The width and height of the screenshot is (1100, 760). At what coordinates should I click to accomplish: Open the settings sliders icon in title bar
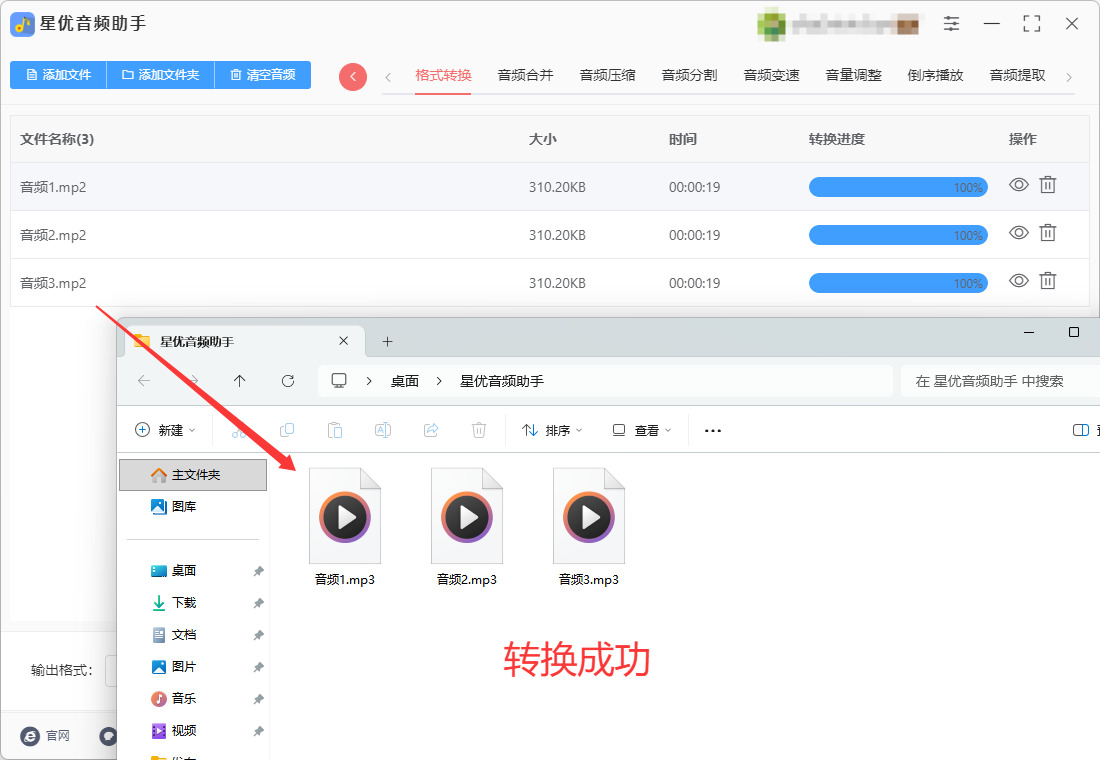pos(951,24)
